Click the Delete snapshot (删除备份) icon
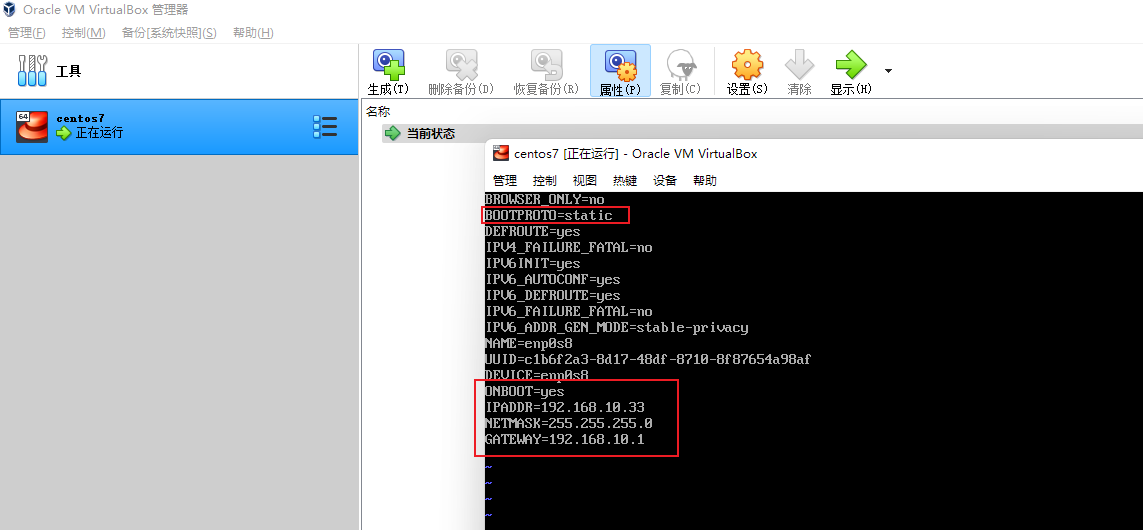This screenshot has width=1143, height=530. tap(461, 64)
